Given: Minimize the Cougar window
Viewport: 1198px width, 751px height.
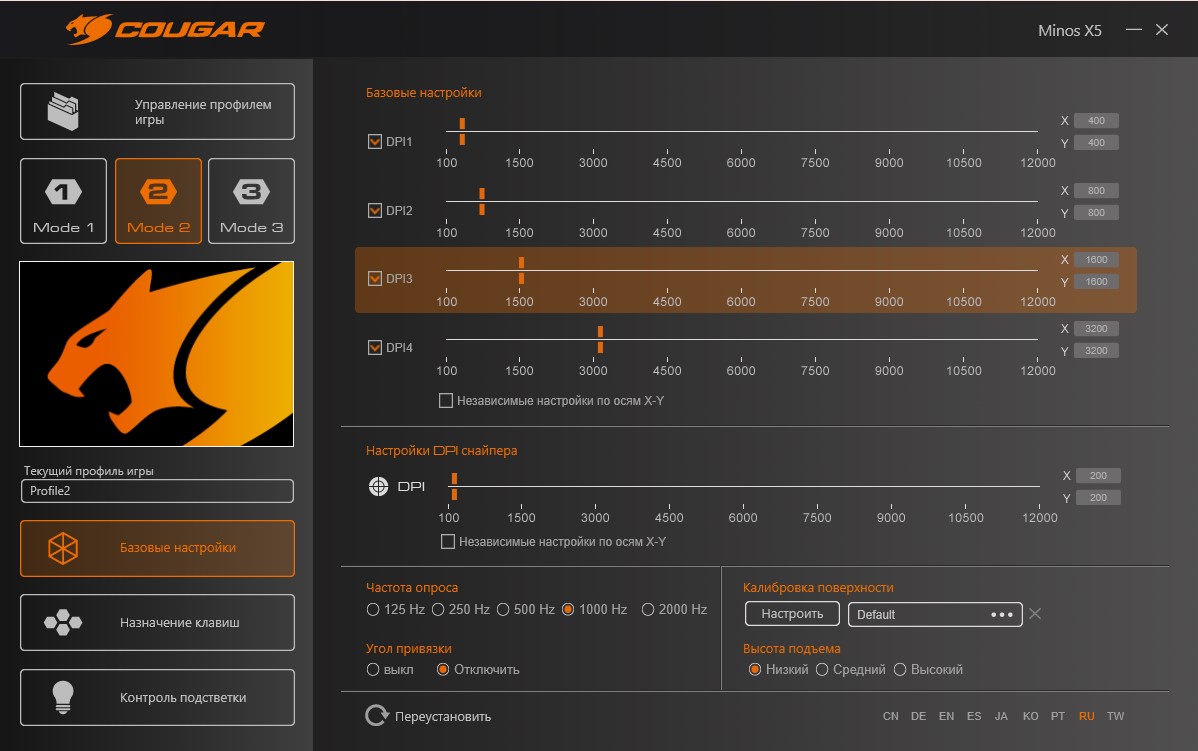Looking at the screenshot, I should click(x=1134, y=29).
